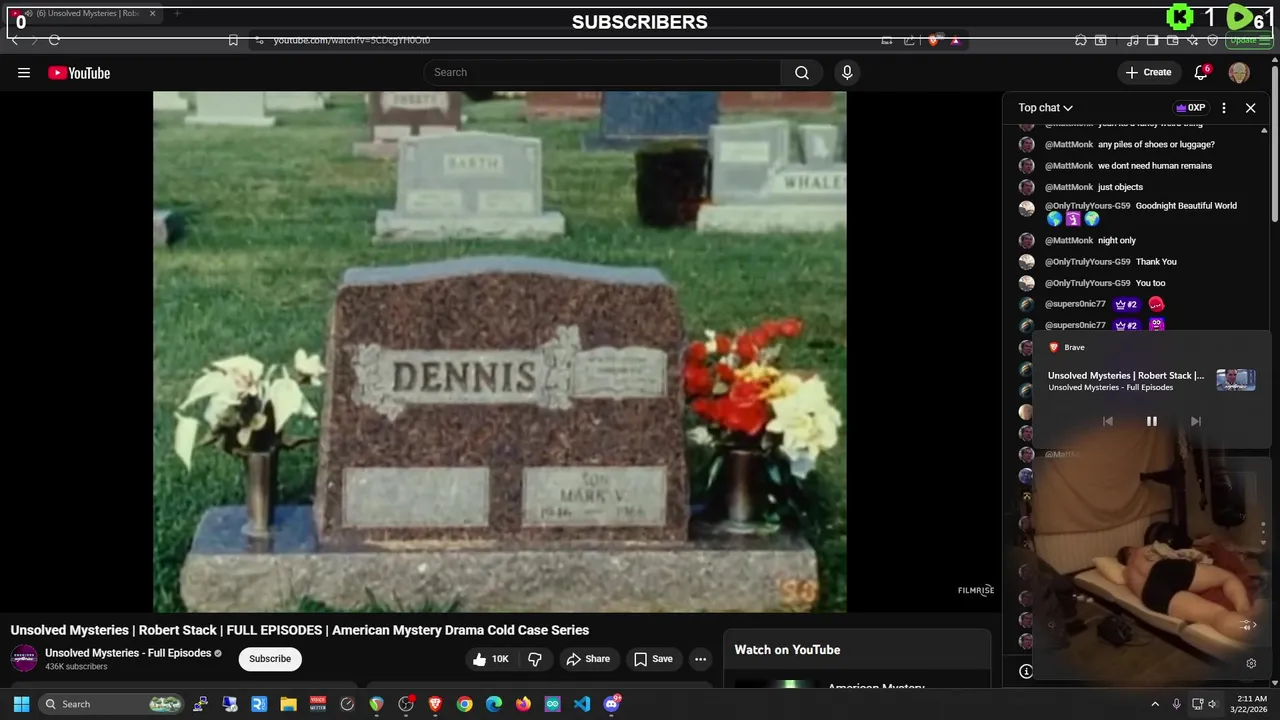
Task: Bookmark this page in address bar
Action: [233, 40]
